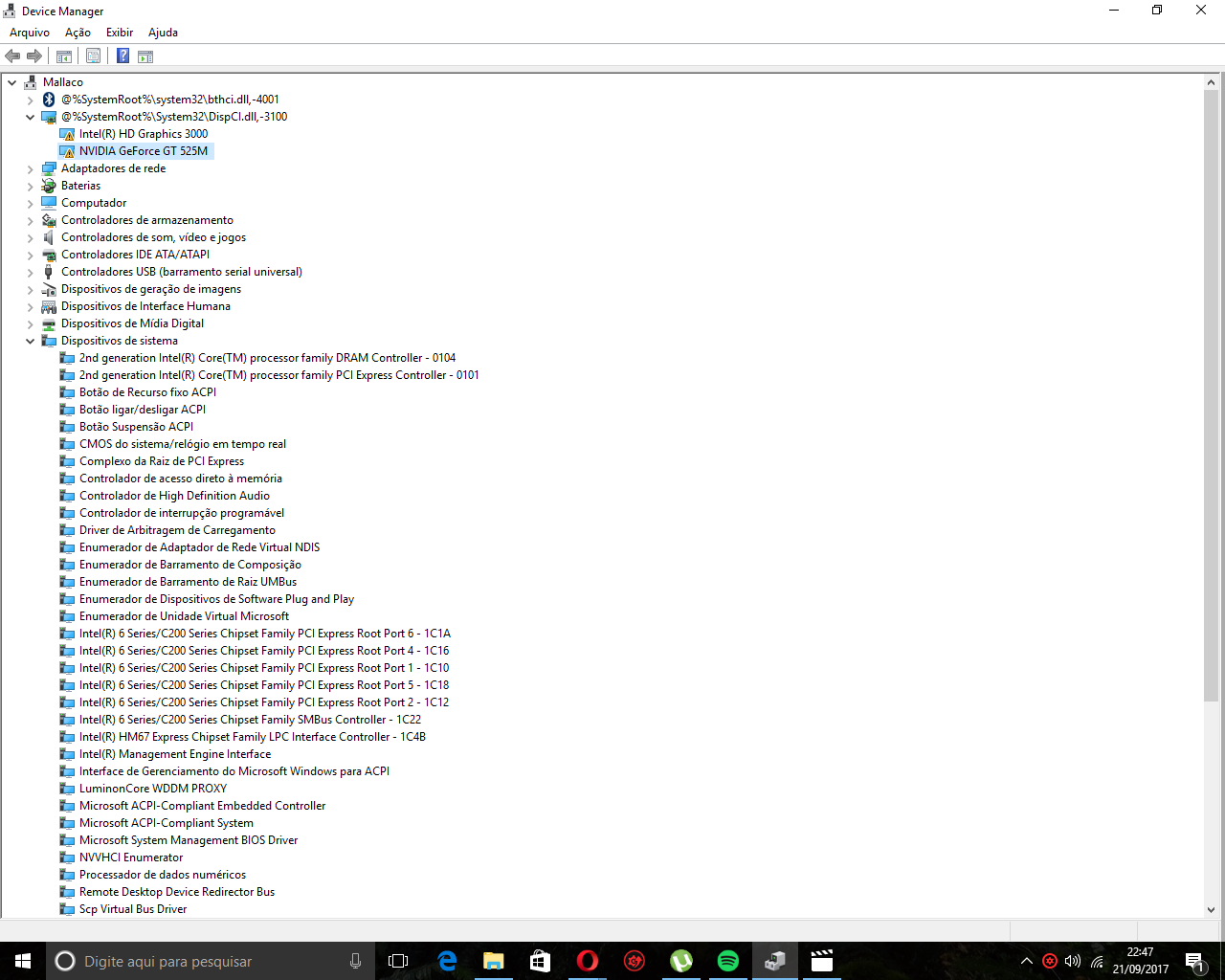Select the Dispositivos de sistema folder icon

pyautogui.click(x=49, y=341)
